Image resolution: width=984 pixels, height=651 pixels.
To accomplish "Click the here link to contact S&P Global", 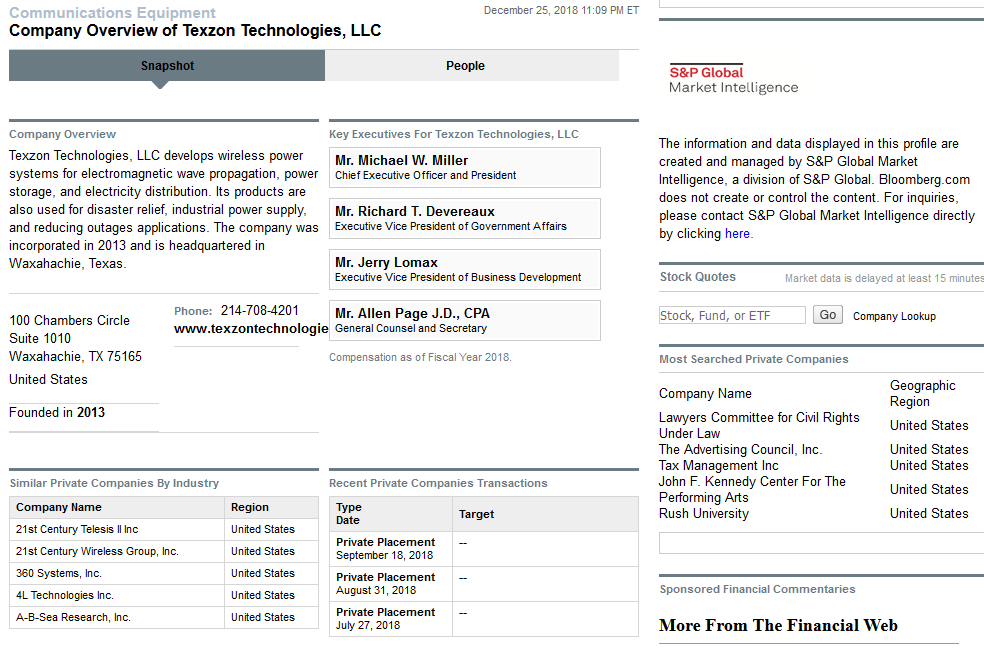I will click(x=737, y=233).
